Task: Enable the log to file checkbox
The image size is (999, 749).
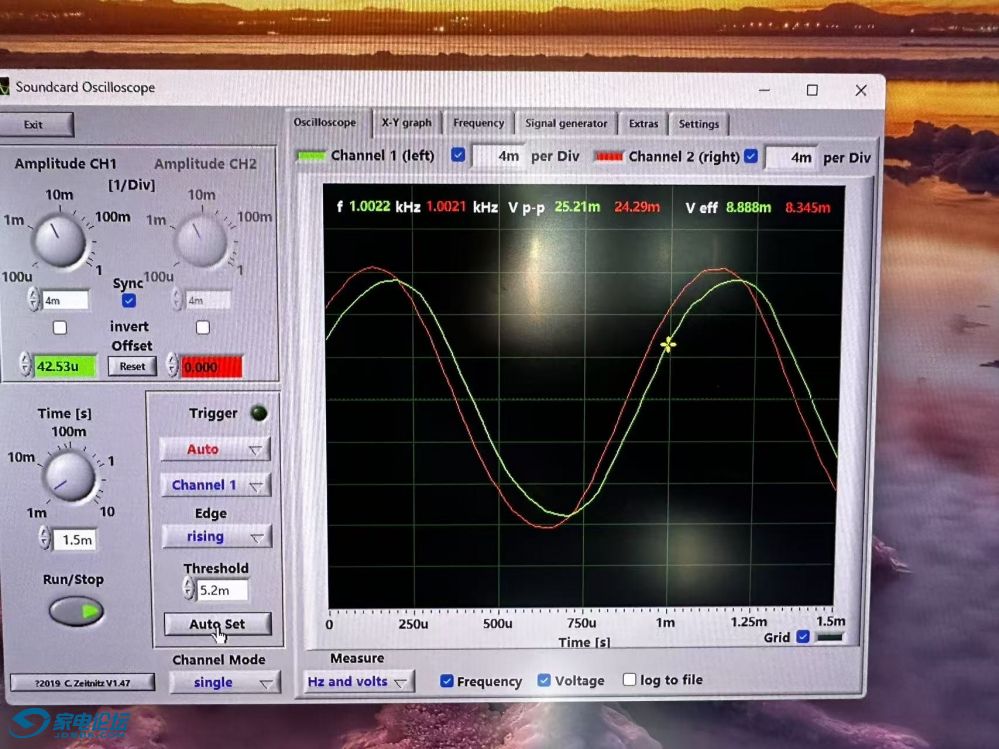Action: coord(629,680)
